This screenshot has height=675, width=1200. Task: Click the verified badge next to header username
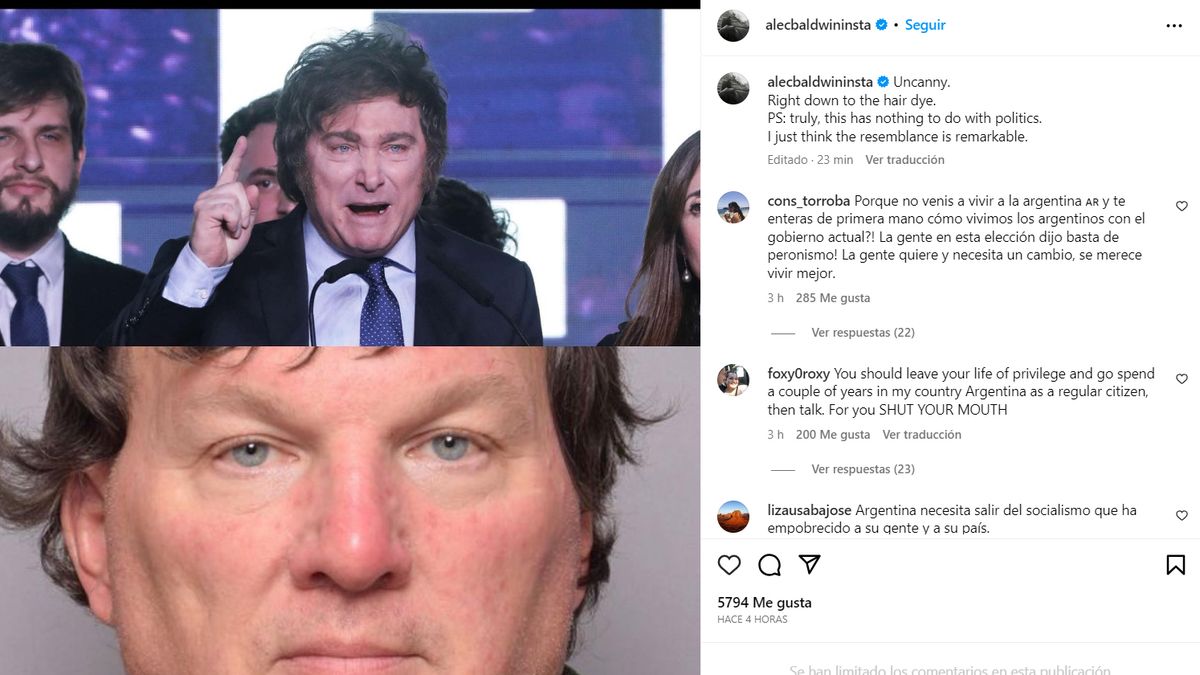click(882, 25)
